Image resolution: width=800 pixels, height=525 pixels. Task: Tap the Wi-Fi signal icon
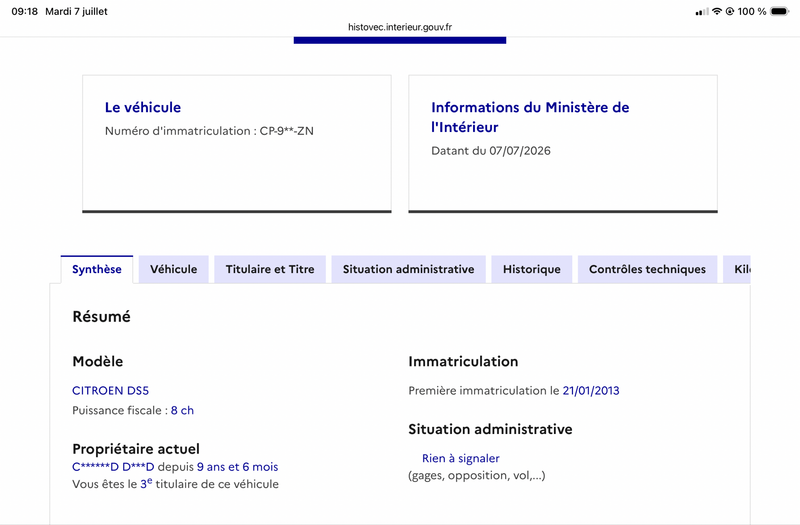pos(717,11)
